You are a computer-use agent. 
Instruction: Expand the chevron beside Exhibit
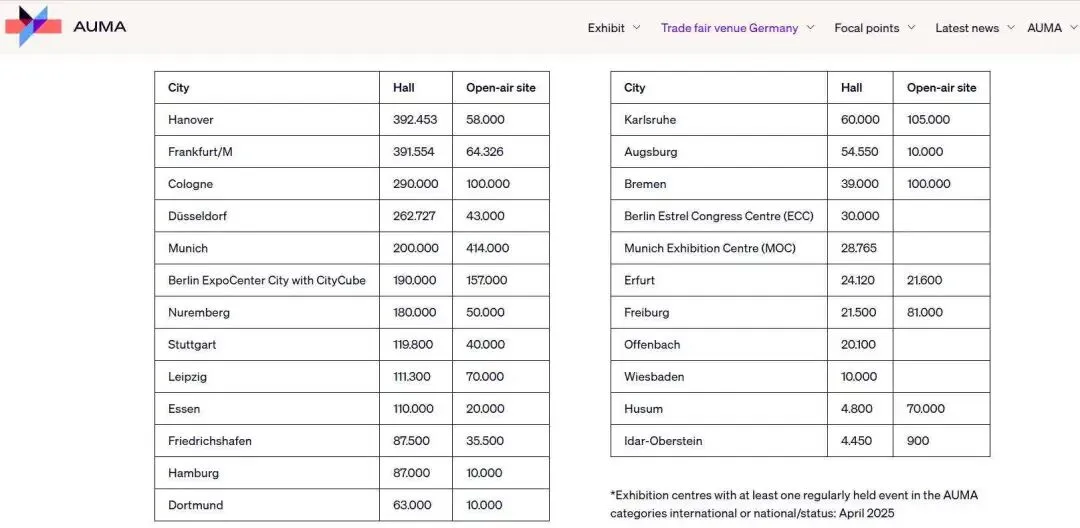click(636, 28)
